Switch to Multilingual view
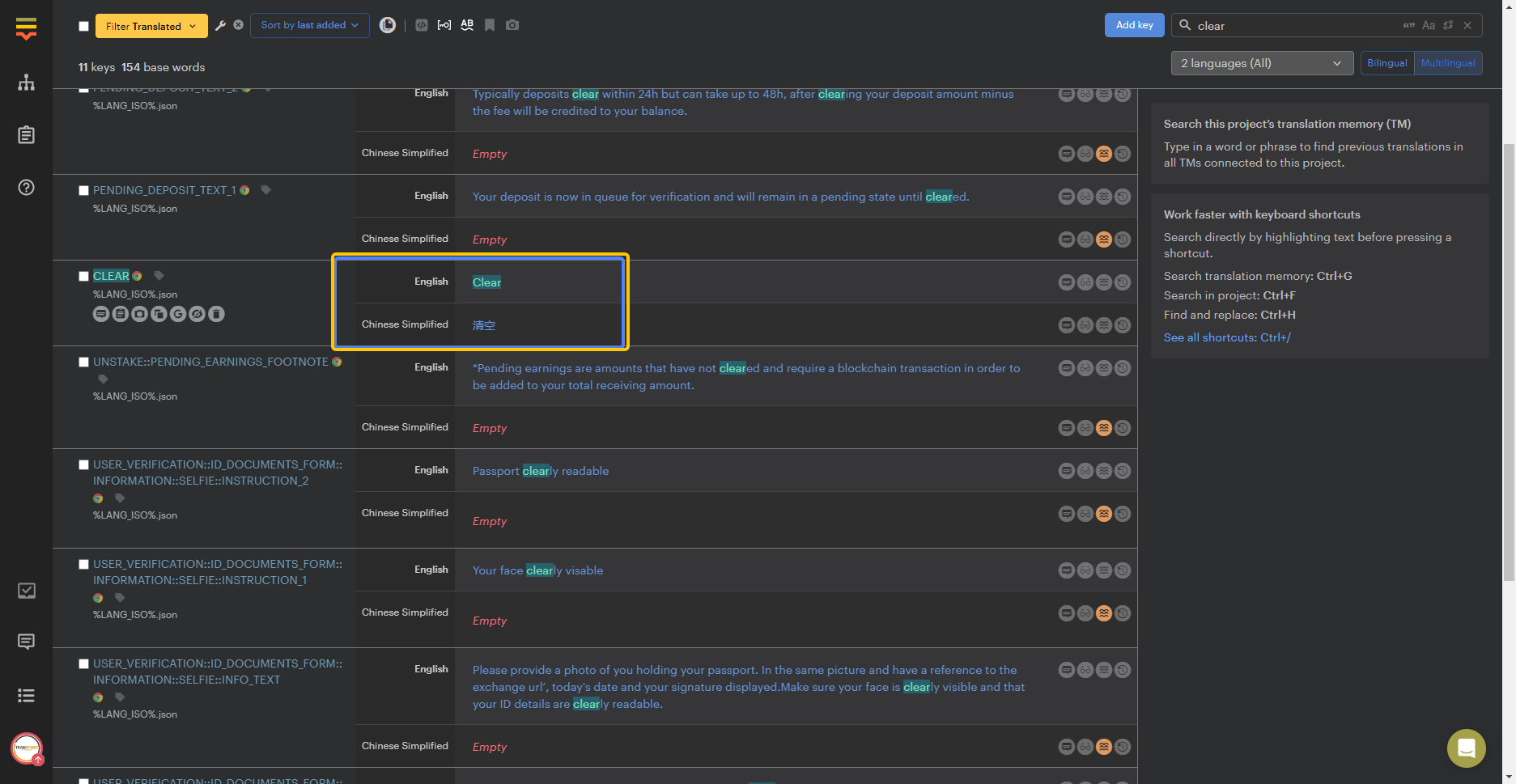Viewport: 1516px width, 784px height. click(x=1447, y=62)
